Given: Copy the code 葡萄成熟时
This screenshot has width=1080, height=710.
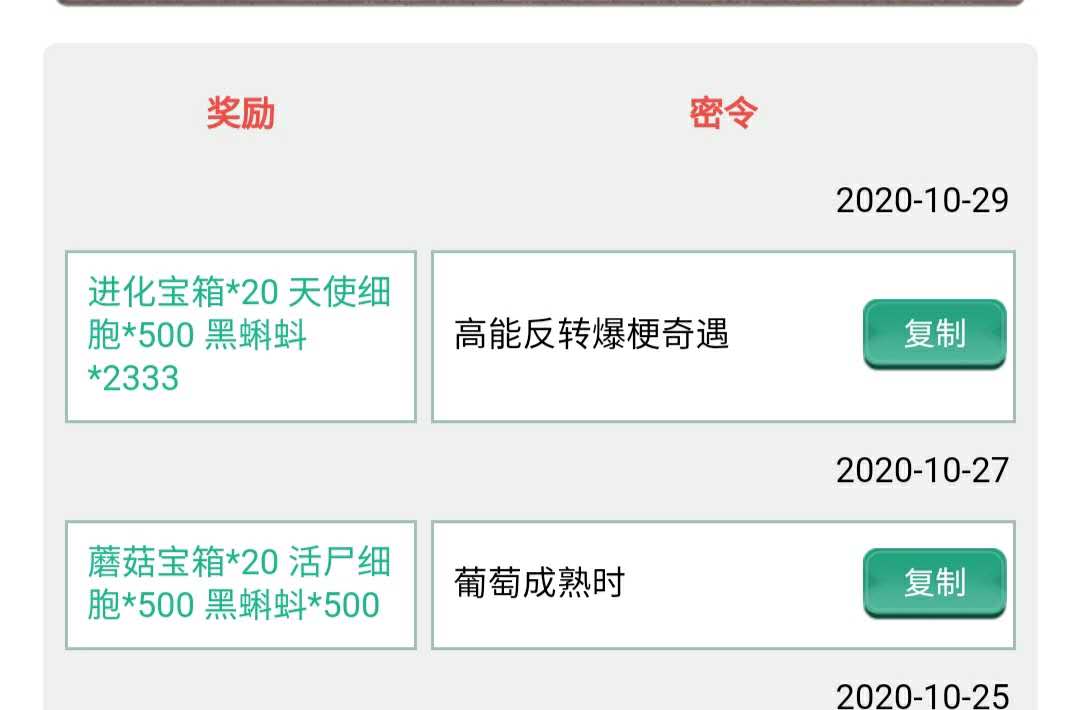Looking at the screenshot, I should coord(934,583).
